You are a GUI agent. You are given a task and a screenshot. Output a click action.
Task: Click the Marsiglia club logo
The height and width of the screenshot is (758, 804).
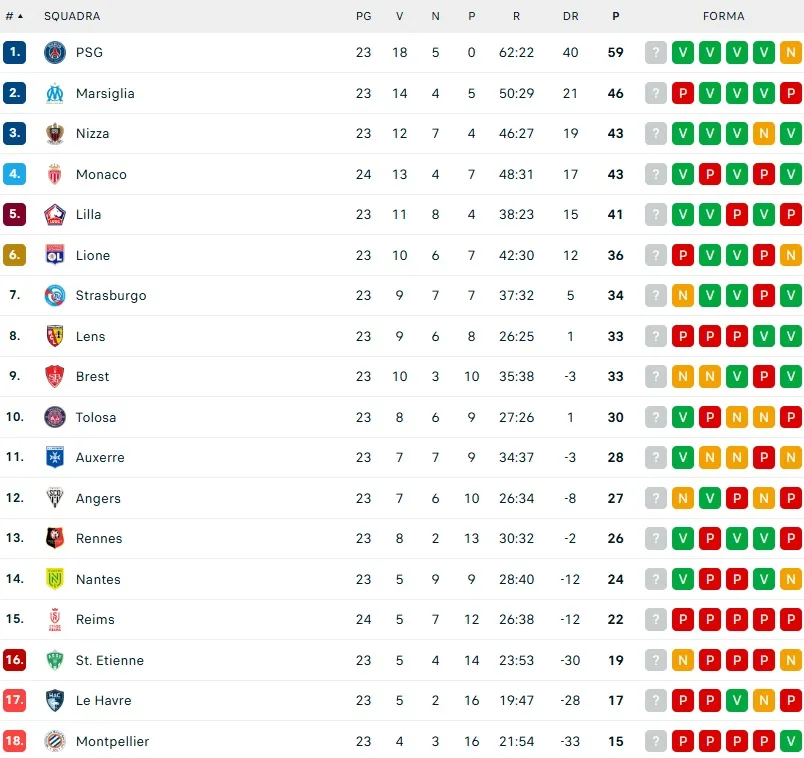(x=55, y=93)
